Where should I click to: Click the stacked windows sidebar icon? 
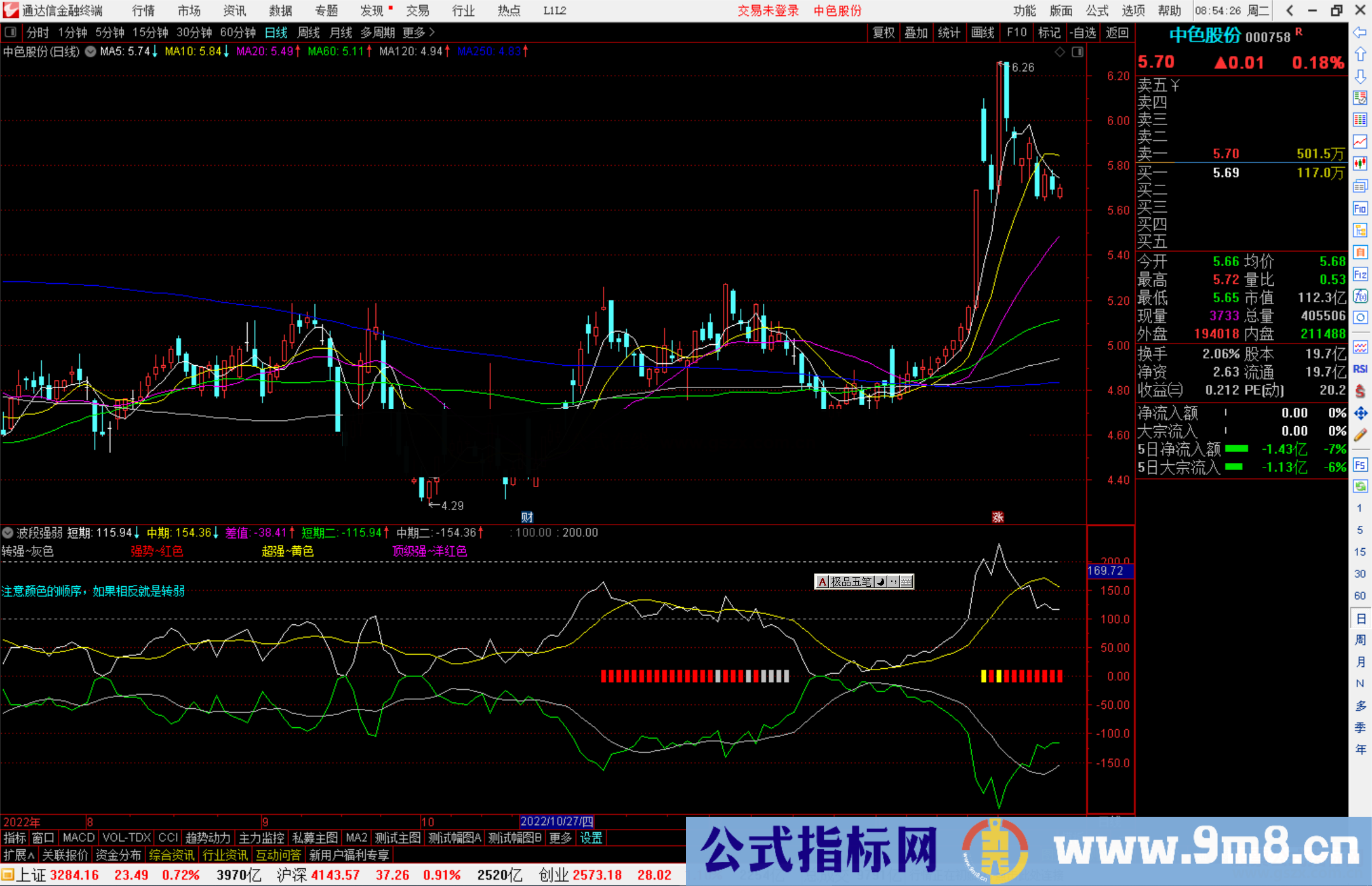coord(1360,186)
